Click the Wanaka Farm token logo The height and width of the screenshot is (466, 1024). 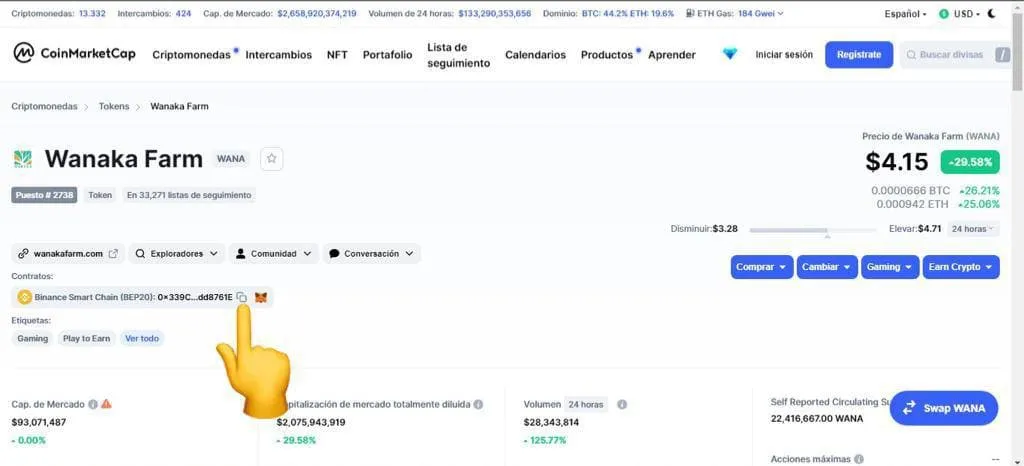pos(22,159)
